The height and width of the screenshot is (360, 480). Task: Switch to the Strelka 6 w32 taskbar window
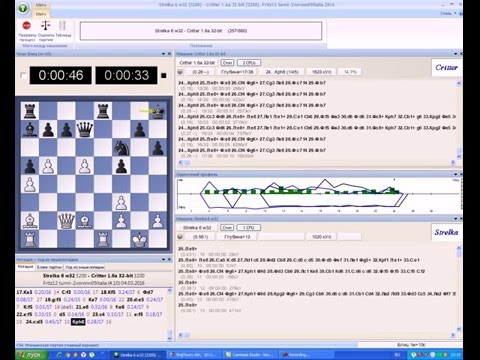tap(138, 355)
